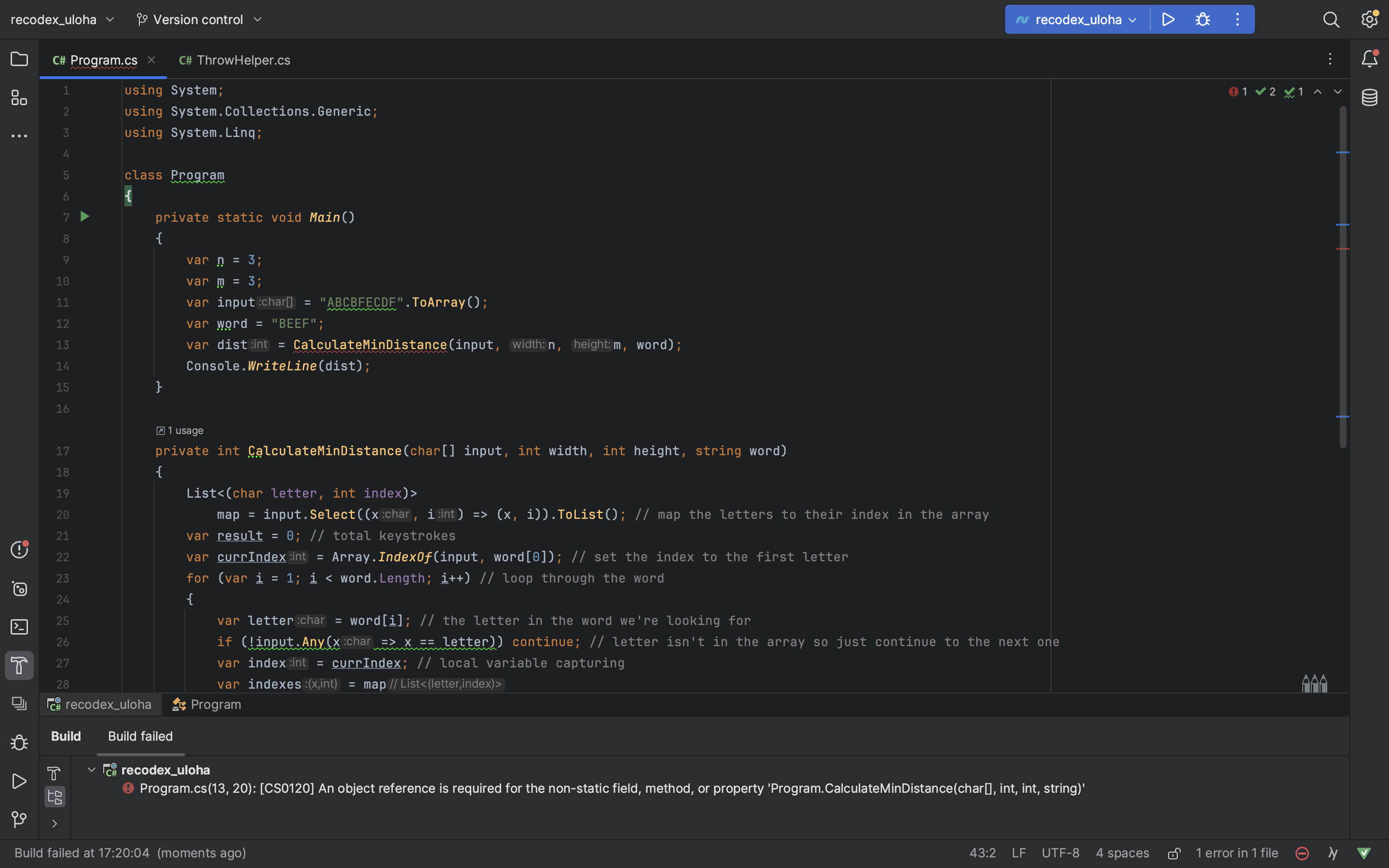Click line number 13 in gutter

62,345
